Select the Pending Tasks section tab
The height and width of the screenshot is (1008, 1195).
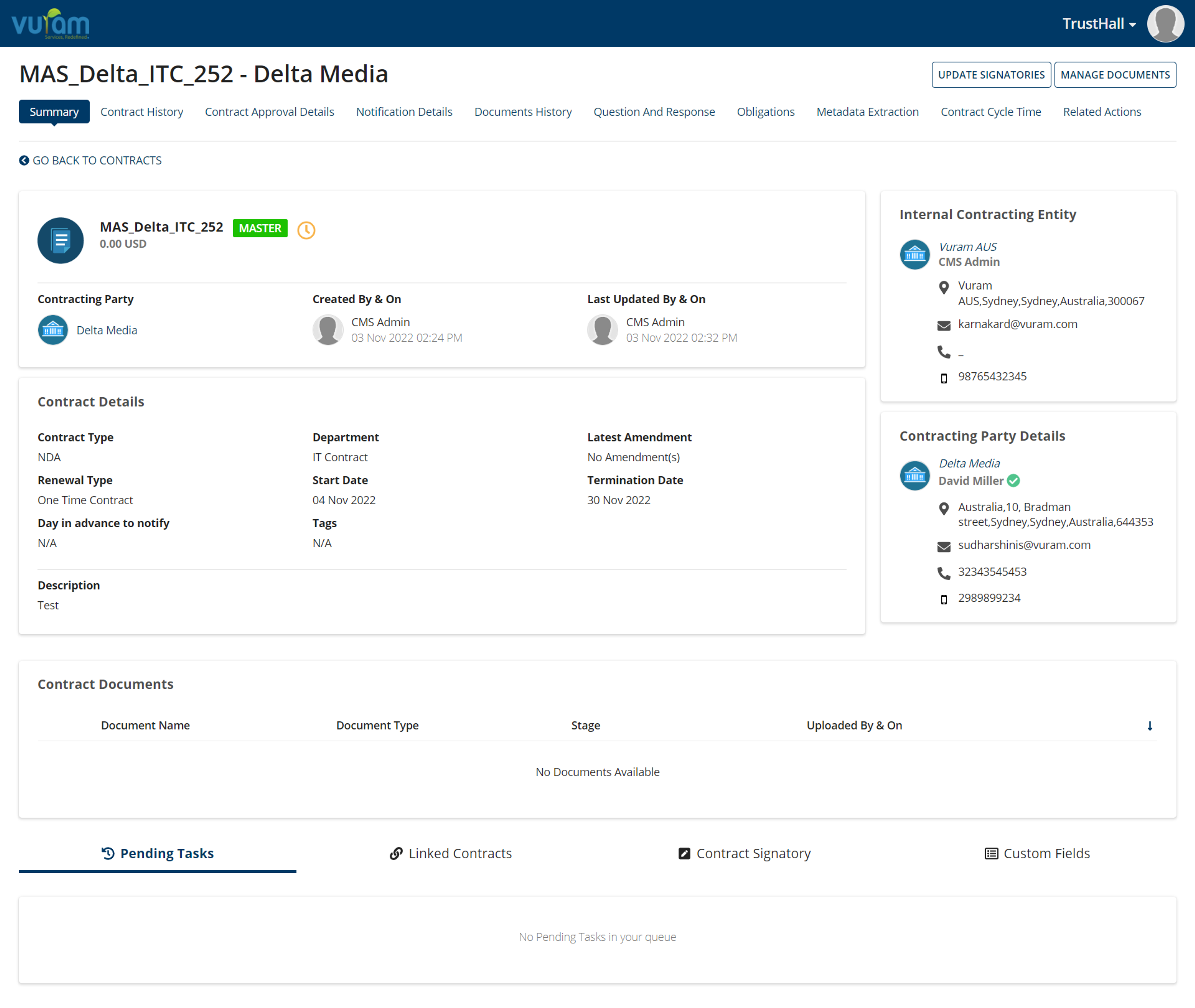157,853
